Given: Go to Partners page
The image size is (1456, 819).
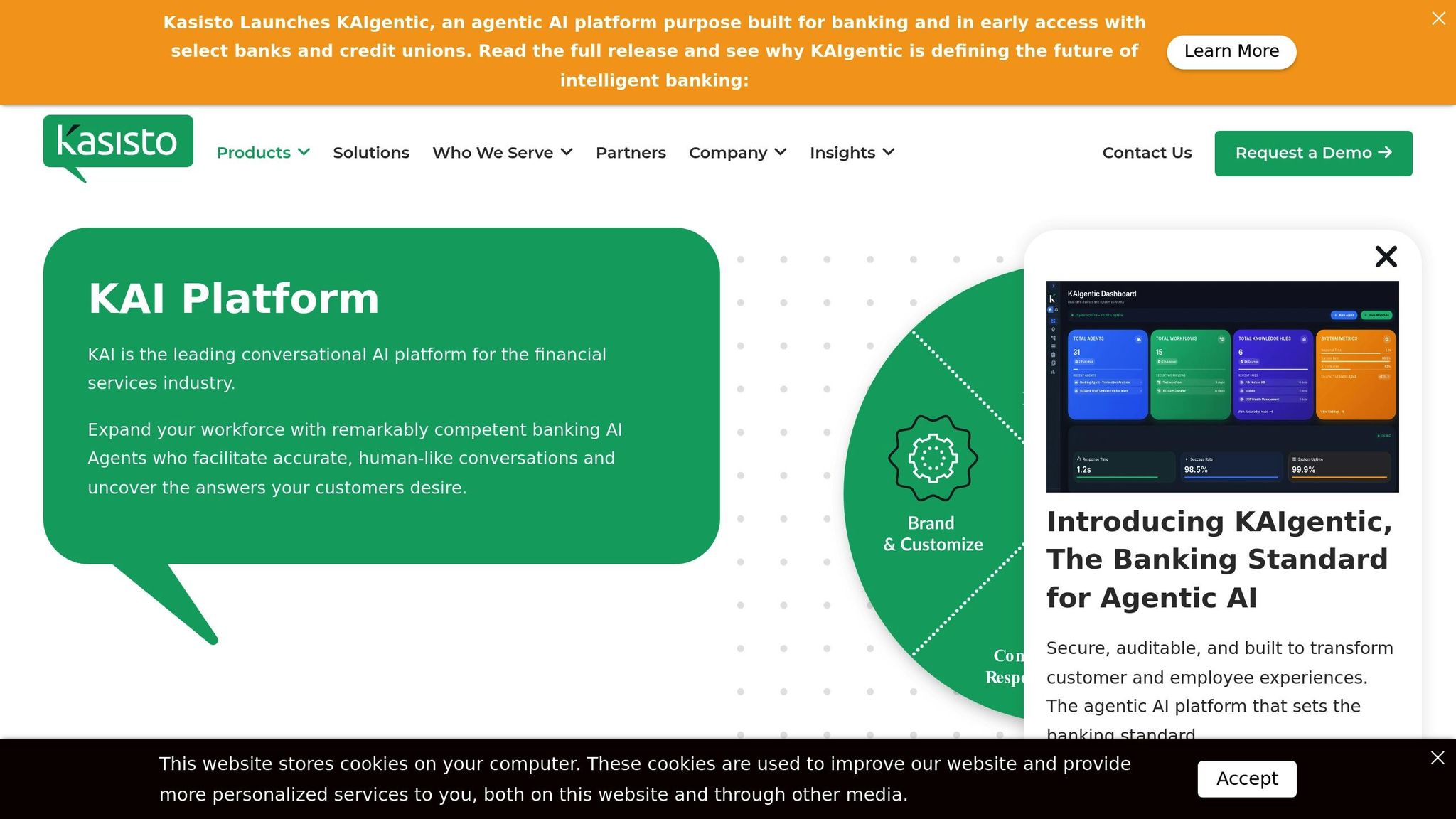Looking at the screenshot, I should [631, 153].
